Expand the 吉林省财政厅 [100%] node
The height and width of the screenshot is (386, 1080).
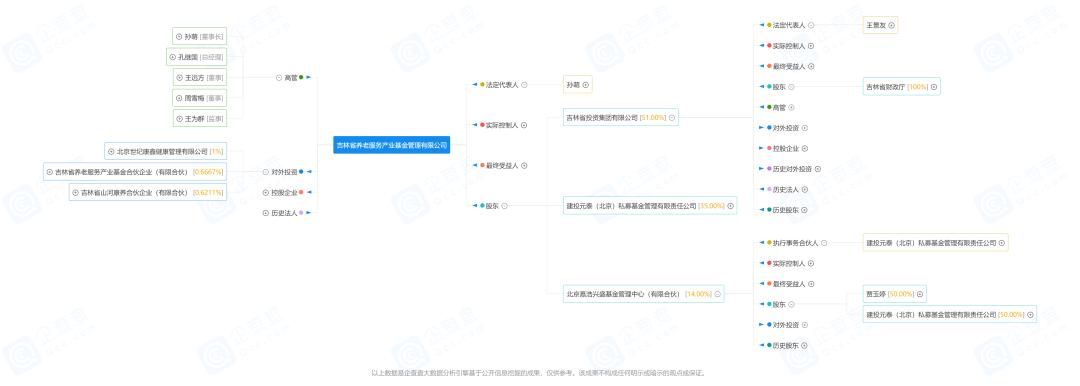click(x=934, y=87)
